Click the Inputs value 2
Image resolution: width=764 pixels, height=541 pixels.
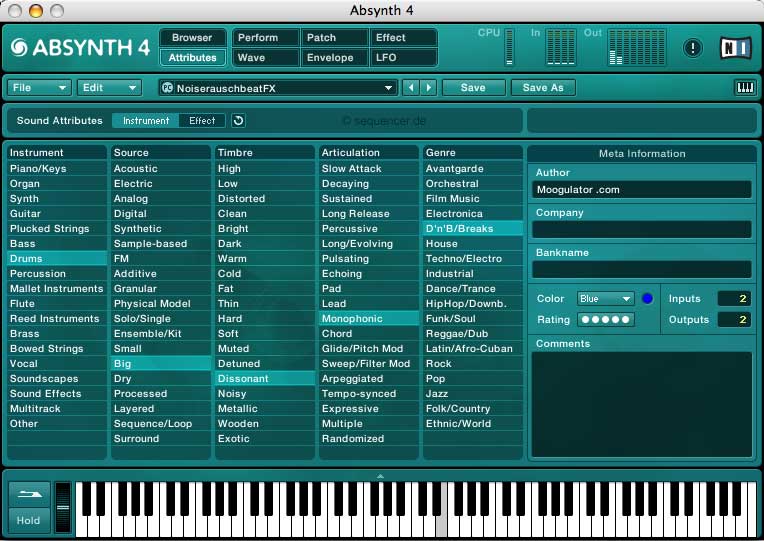[x=734, y=299]
